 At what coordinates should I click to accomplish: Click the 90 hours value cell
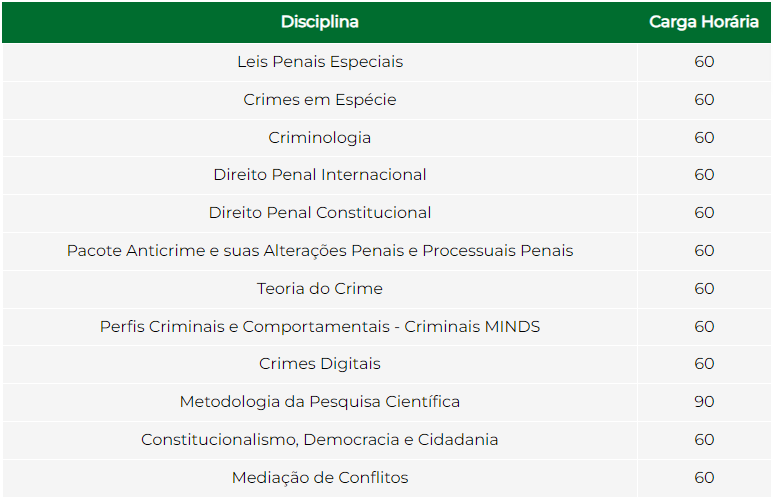coord(704,402)
